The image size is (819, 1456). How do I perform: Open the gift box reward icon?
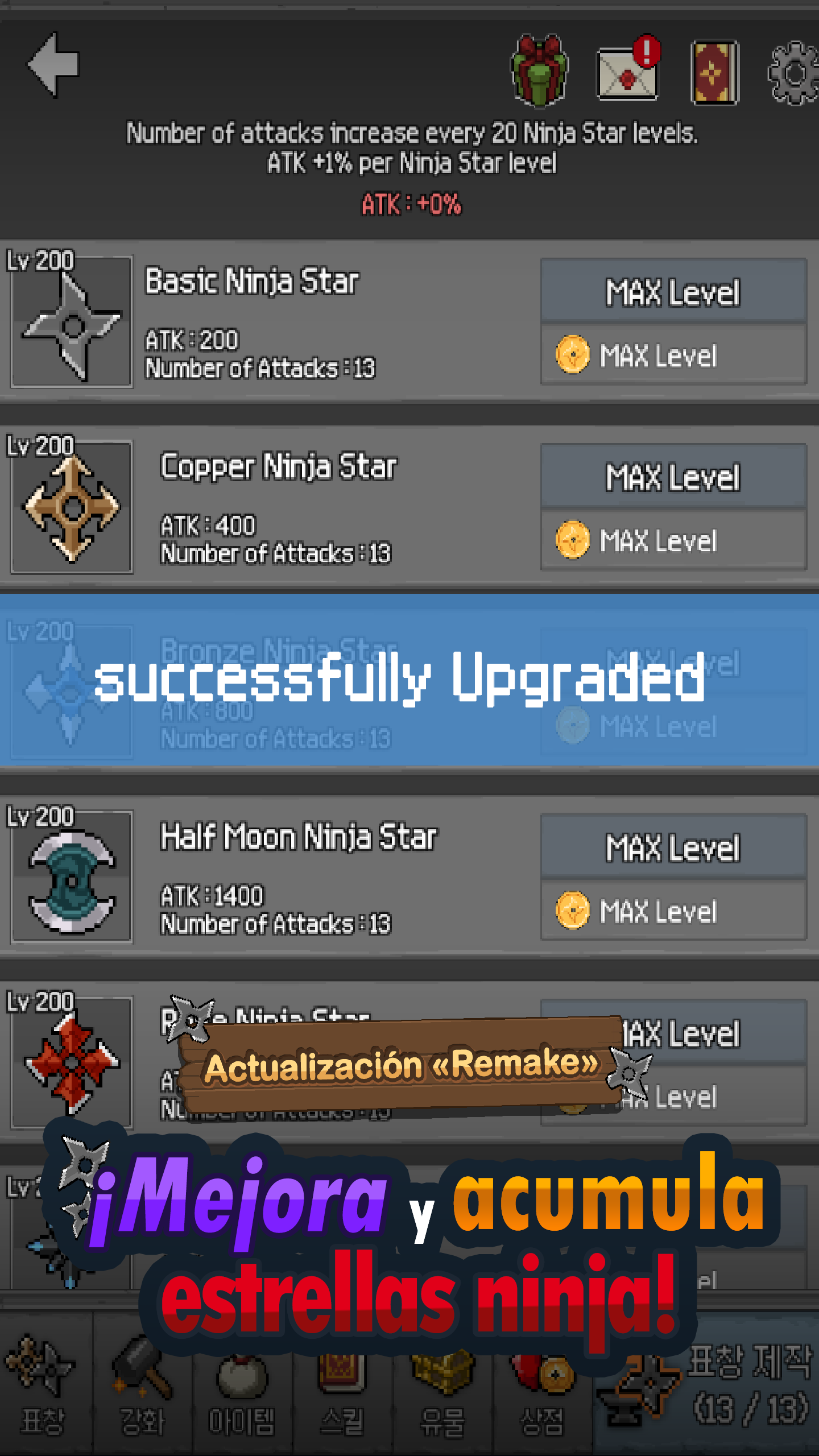pos(539,71)
